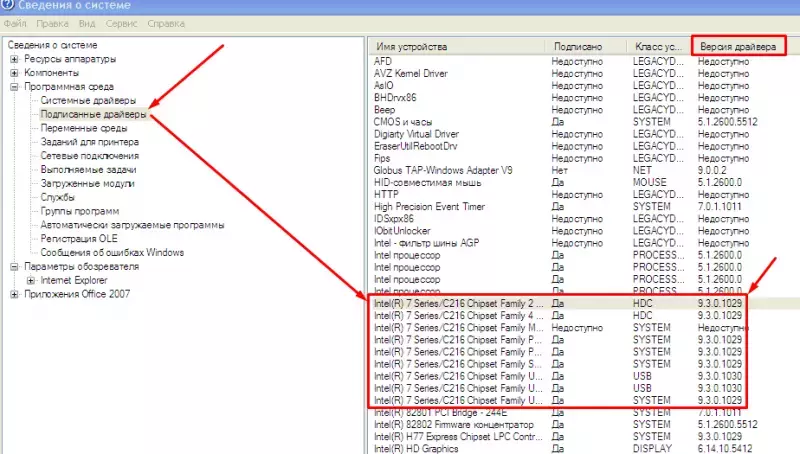This screenshot has width=800, height=454.
Task: Select the CMOS и часы row
Action: (x=584, y=122)
